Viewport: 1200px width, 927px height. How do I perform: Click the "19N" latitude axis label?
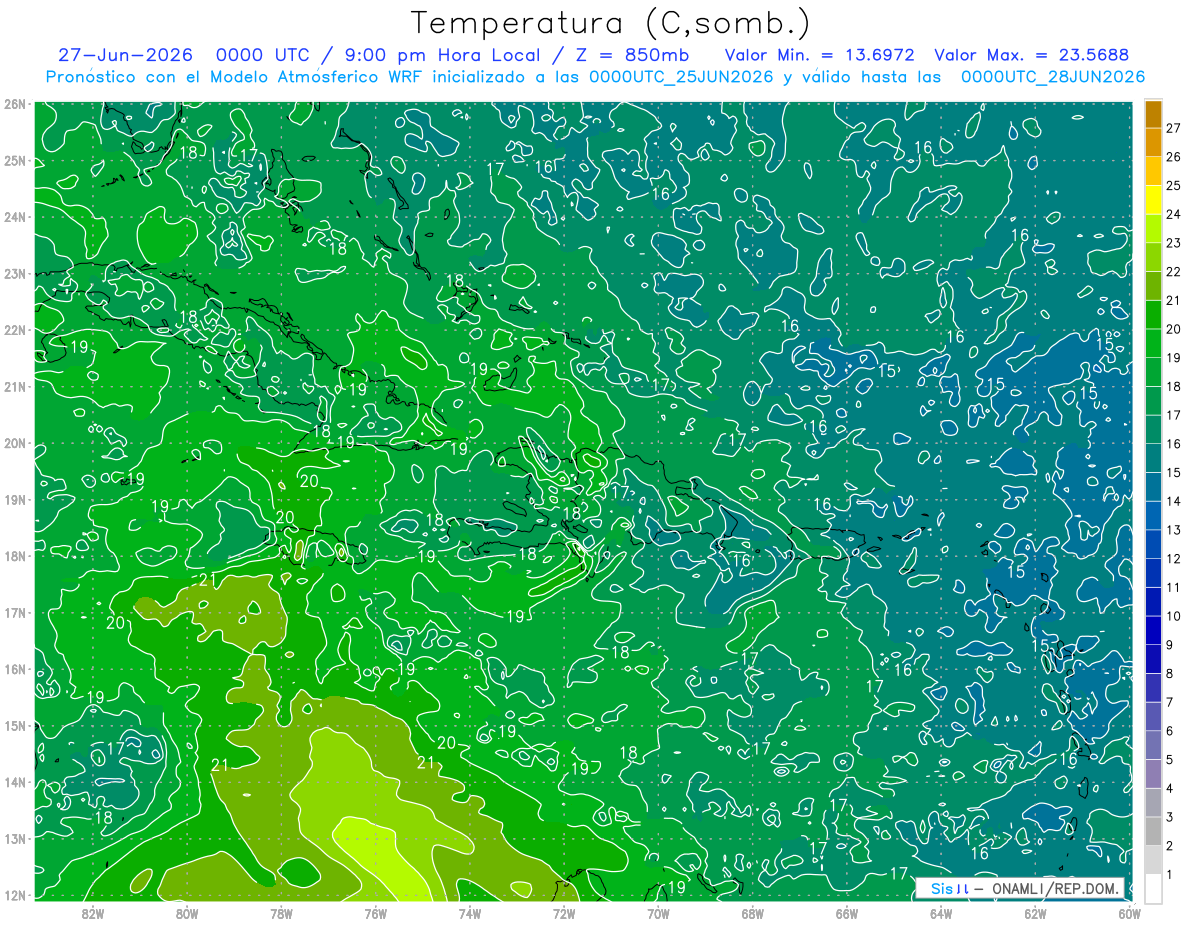14,500
